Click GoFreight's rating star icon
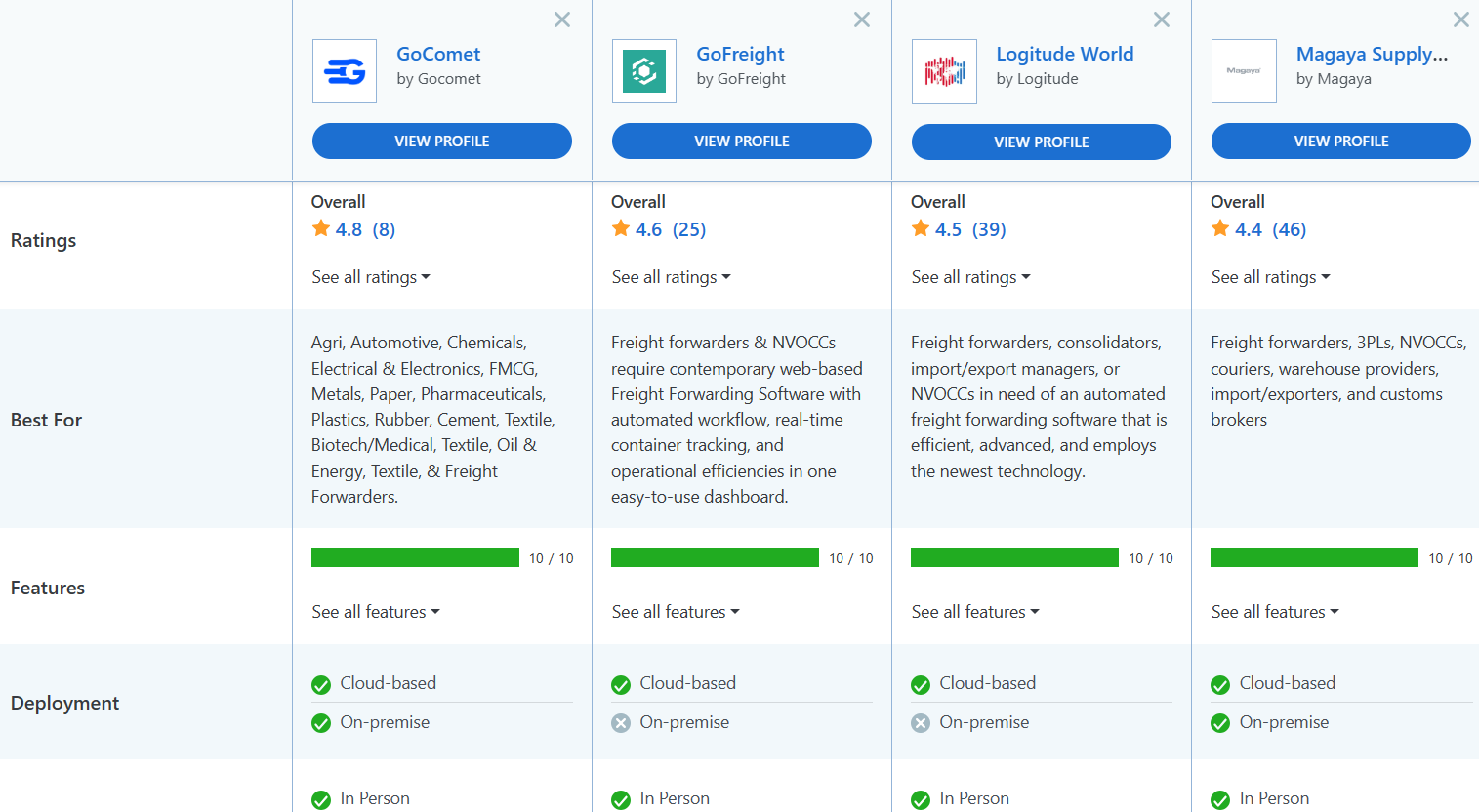Viewport: 1479px width, 812px height. coord(621,228)
